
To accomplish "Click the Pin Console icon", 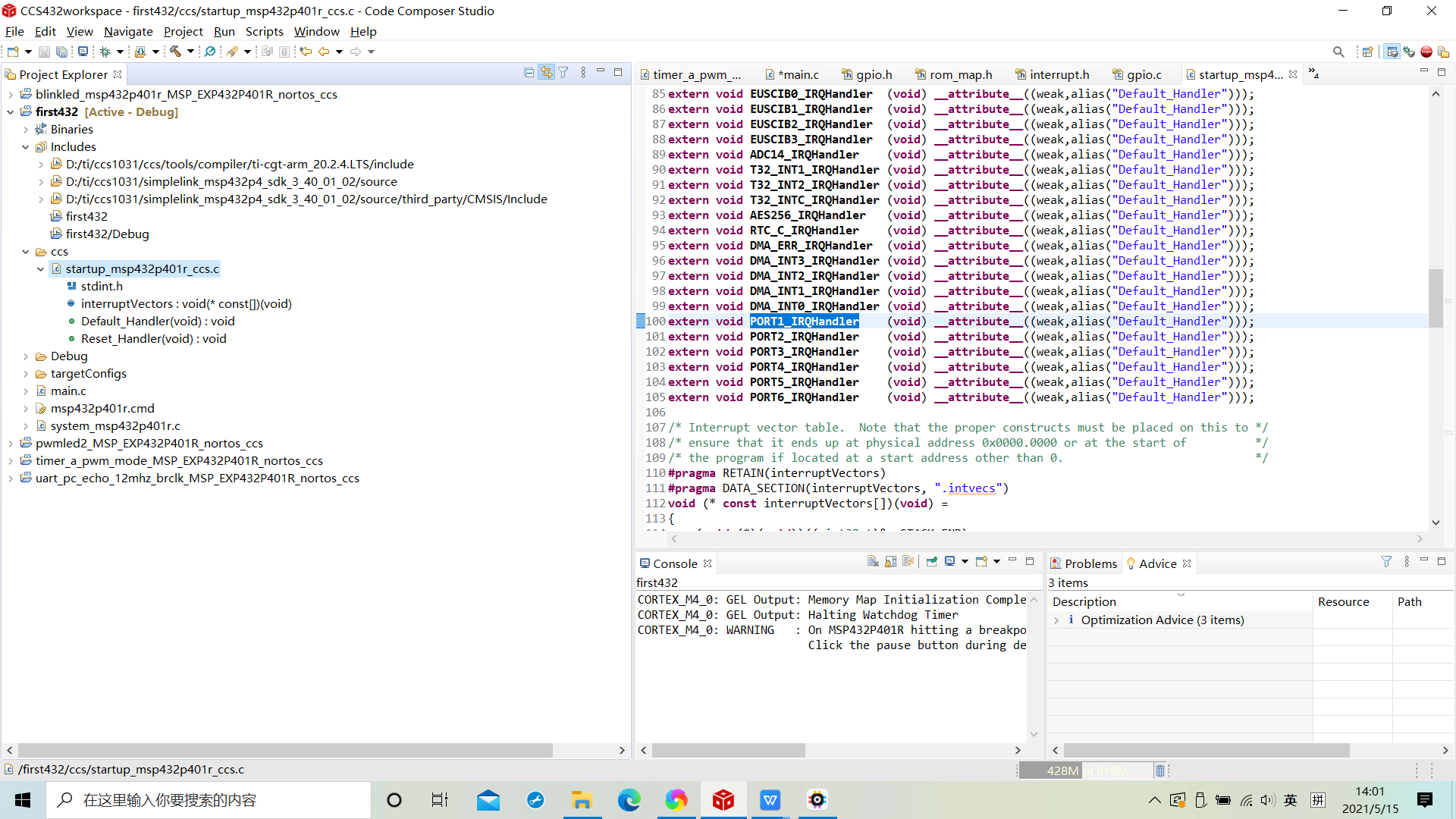I will click(x=931, y=562).
